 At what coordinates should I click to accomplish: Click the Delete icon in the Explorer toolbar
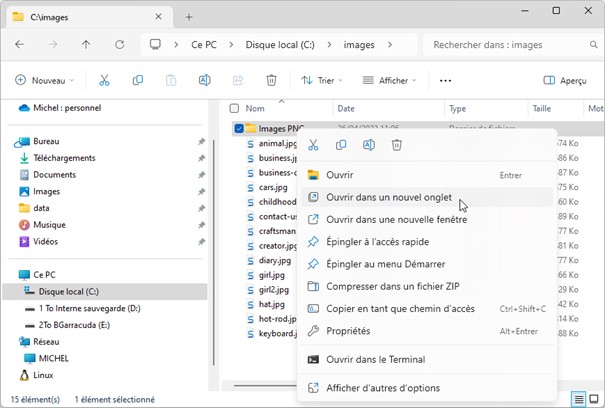click(x=271, y=80)
